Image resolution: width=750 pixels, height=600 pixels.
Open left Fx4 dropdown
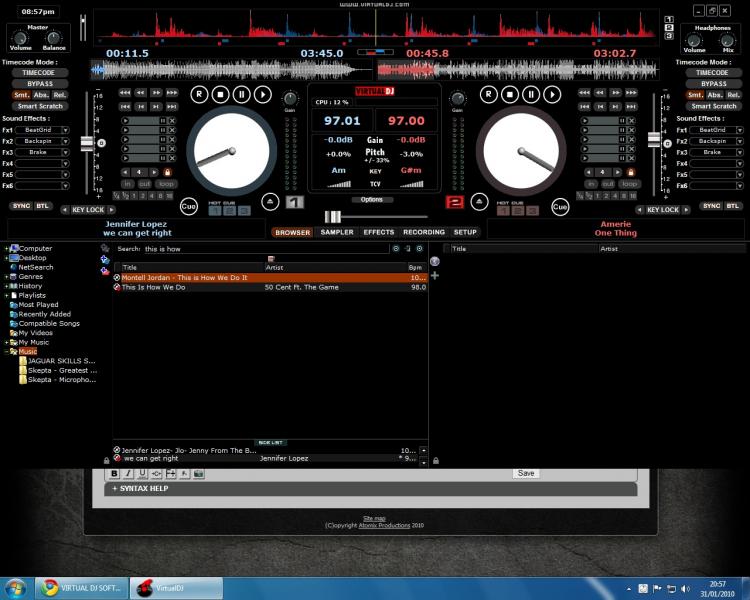(x=66, y=164)
